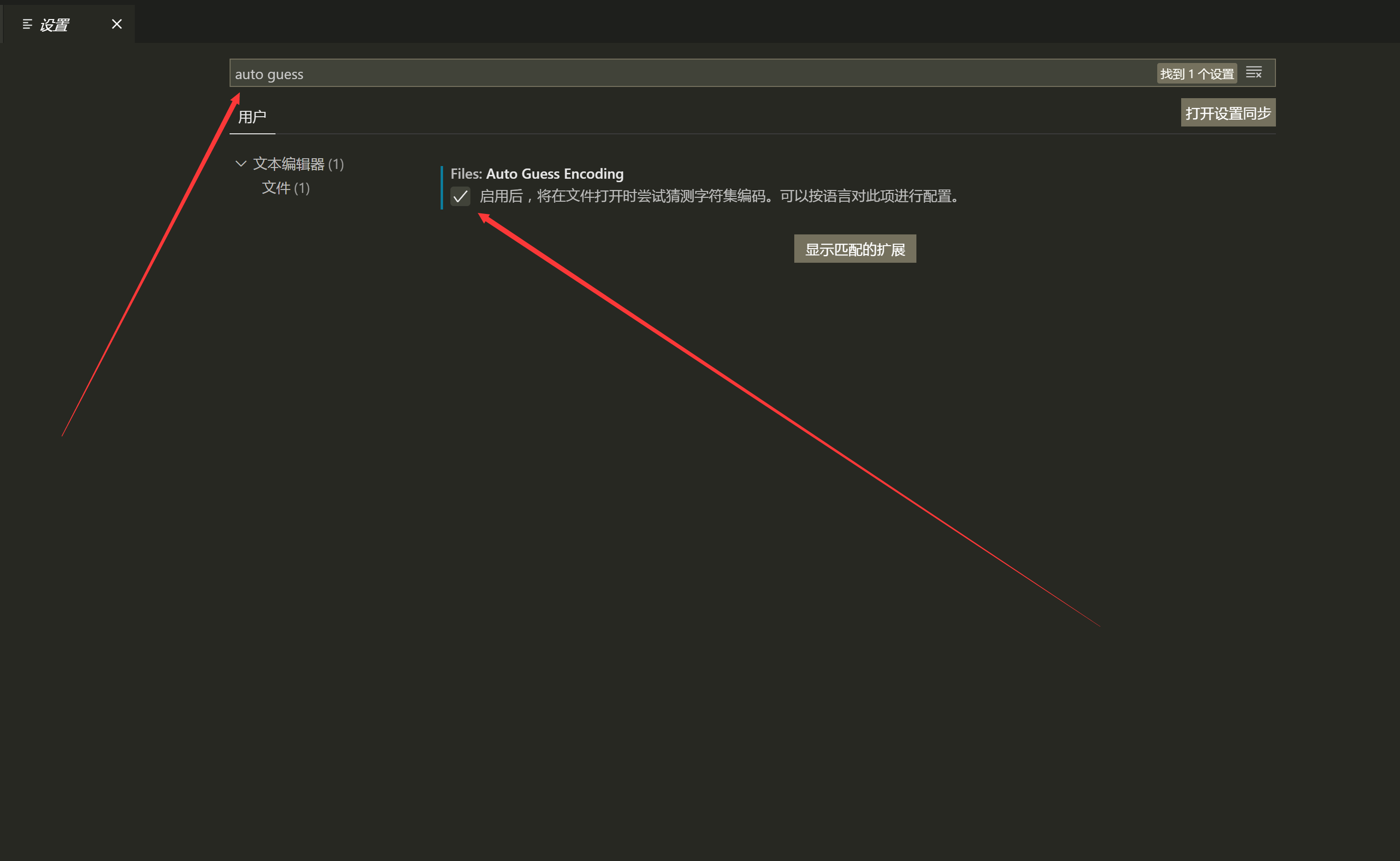Select the 设置 editor tab
Screen dimensions: 1400x861
click(x=54, y=24)
